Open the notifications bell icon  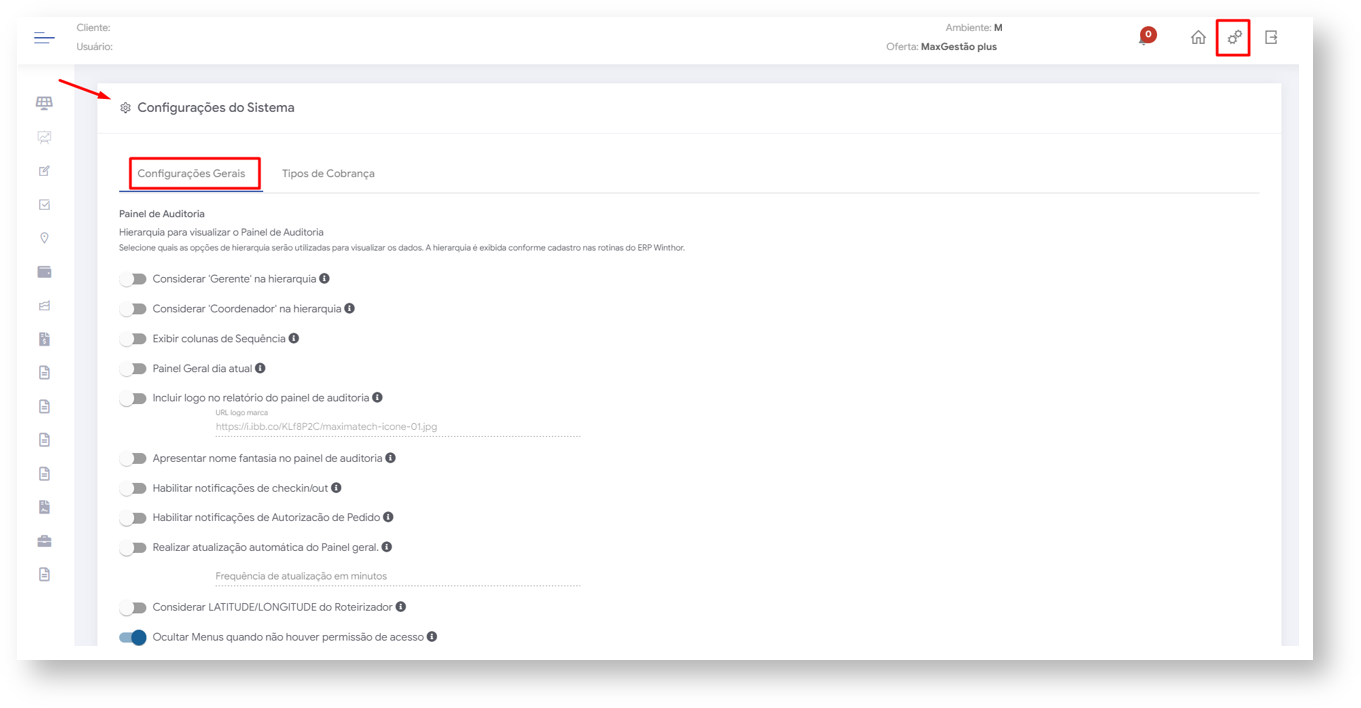1145,38
